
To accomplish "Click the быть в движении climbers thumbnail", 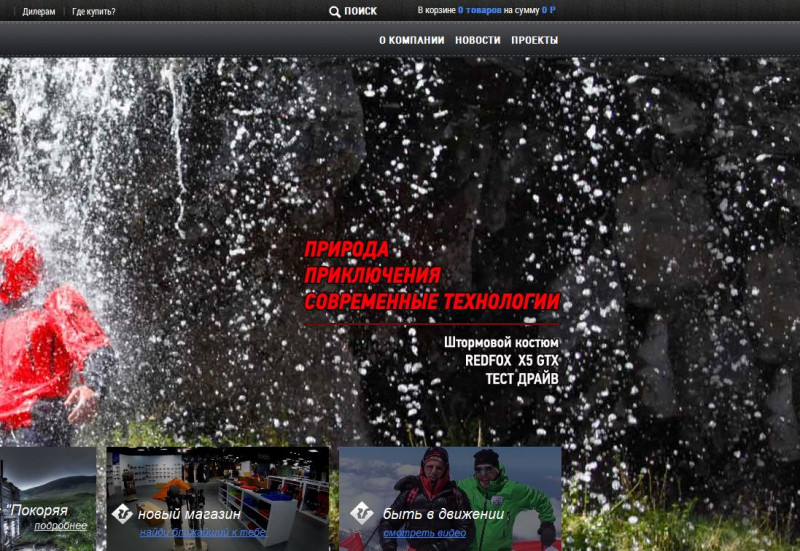I will click(x=450, y=499).
